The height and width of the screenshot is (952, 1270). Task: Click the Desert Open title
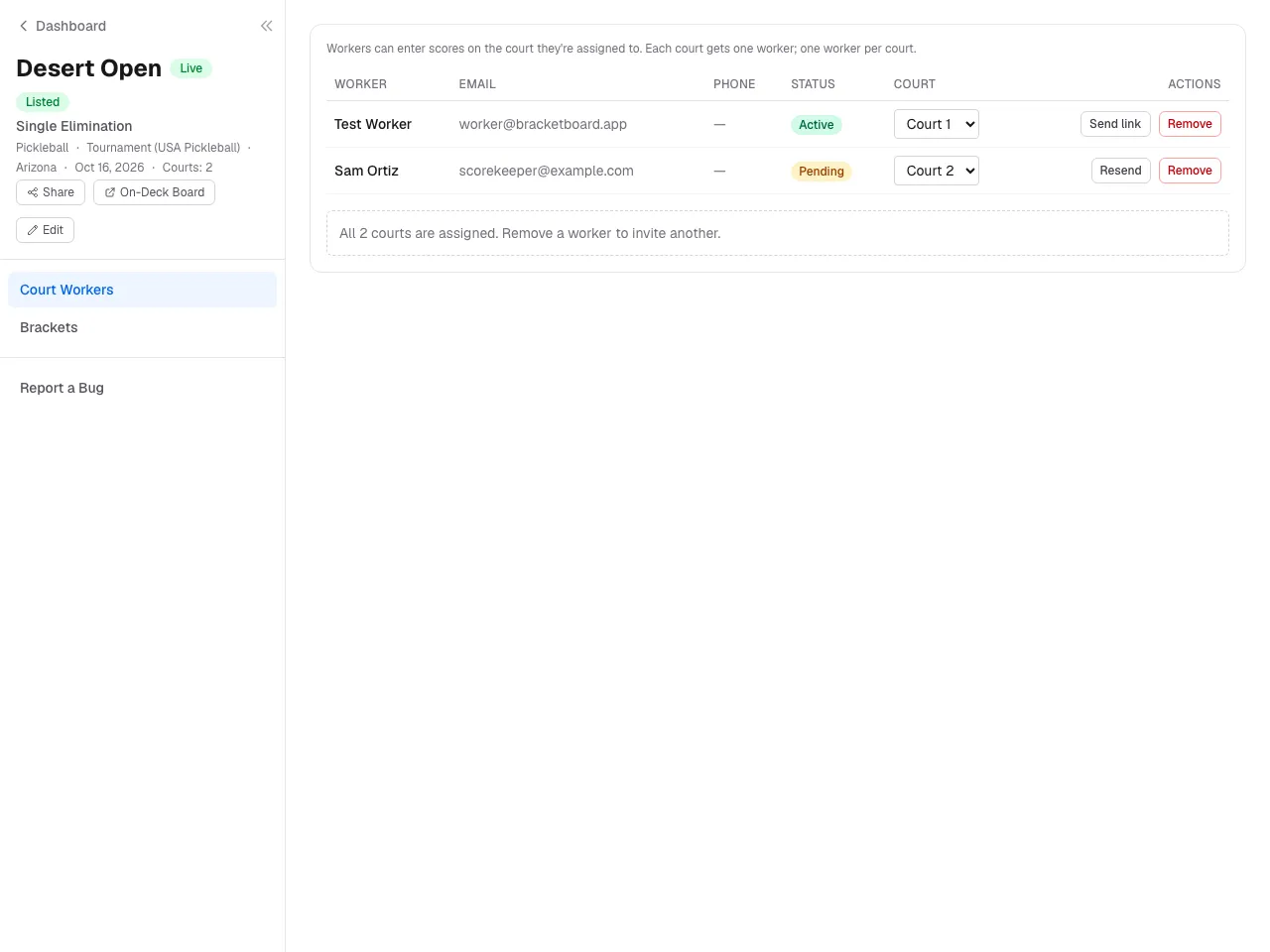pos(88,68)
